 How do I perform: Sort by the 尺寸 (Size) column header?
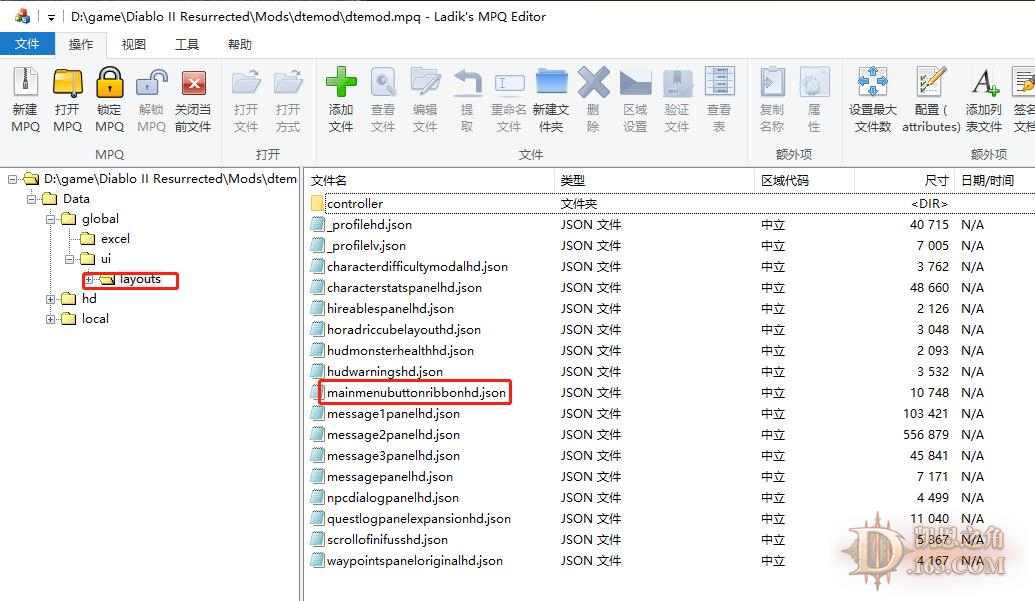[x=904, y=180]
